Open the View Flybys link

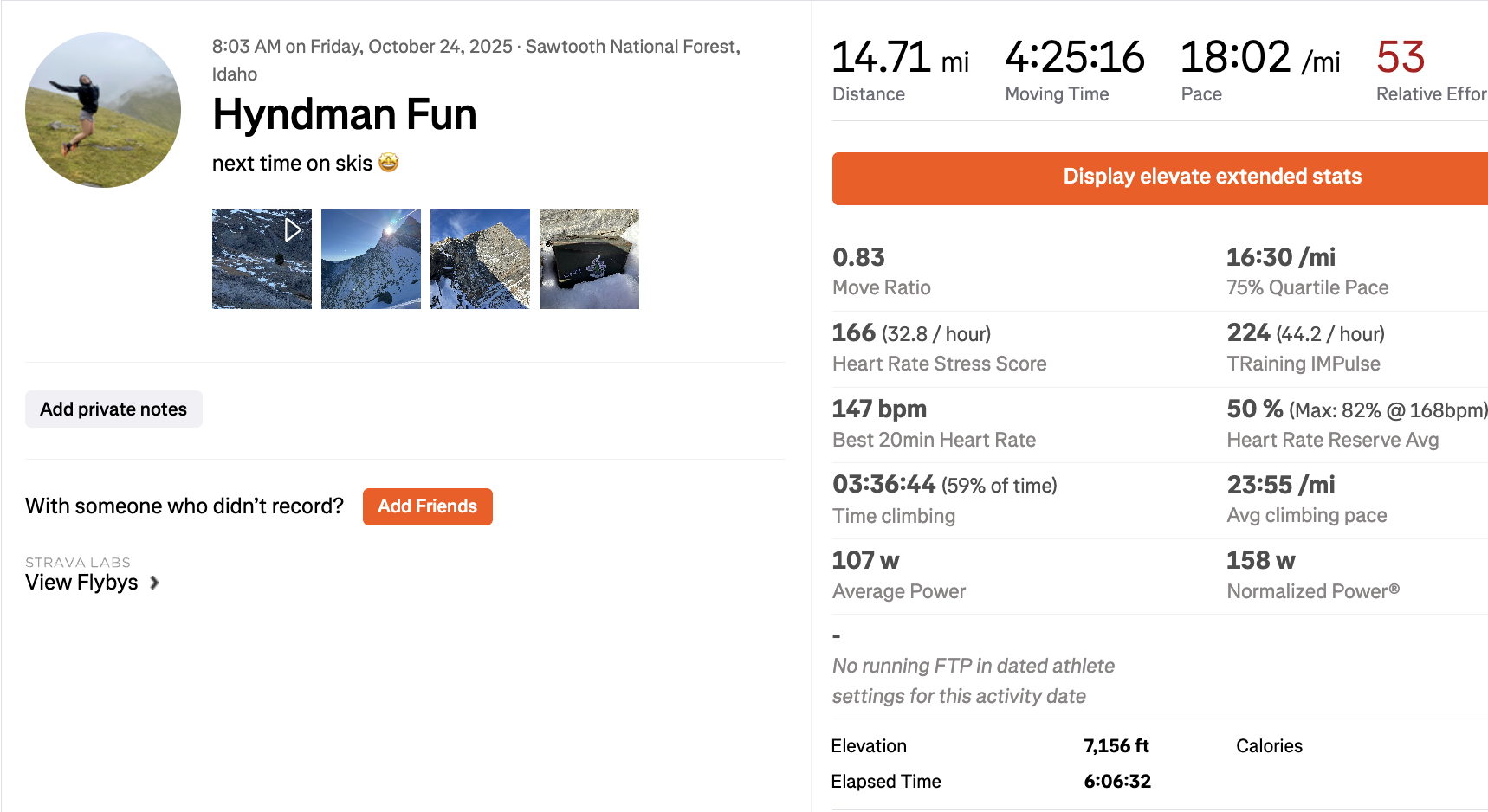[x=81, y=583]
